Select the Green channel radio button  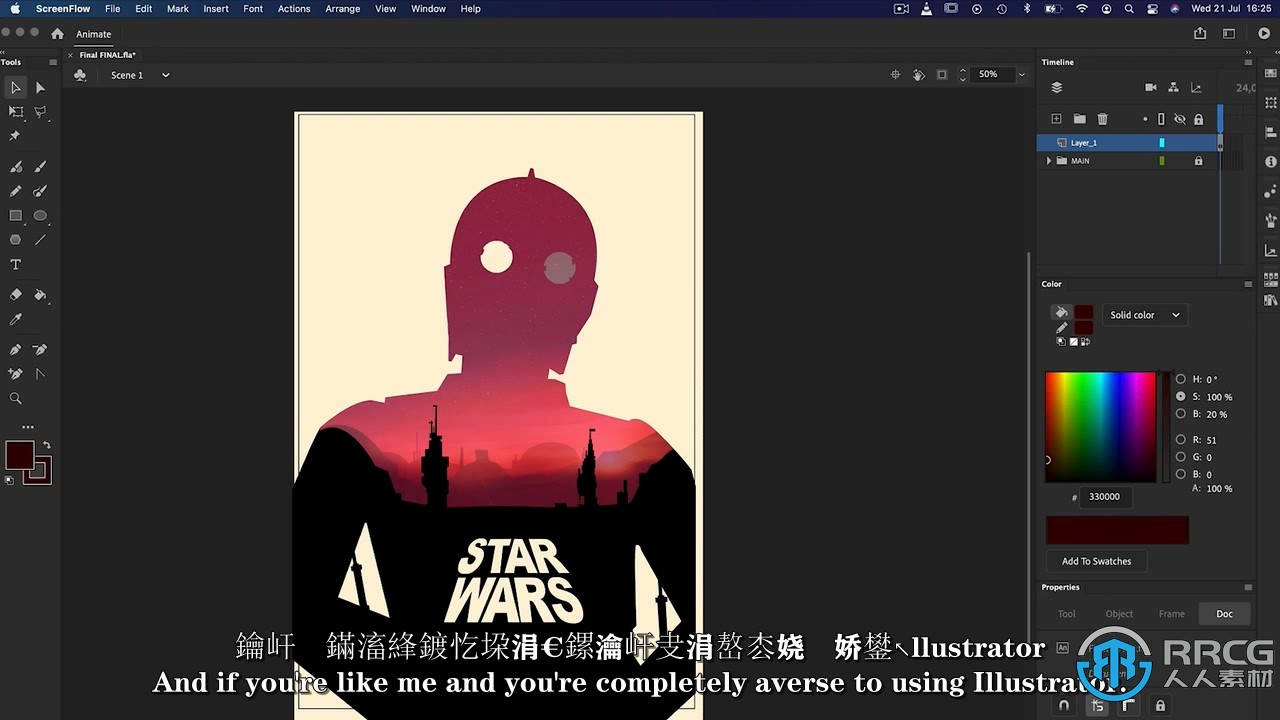point(1181,457)
